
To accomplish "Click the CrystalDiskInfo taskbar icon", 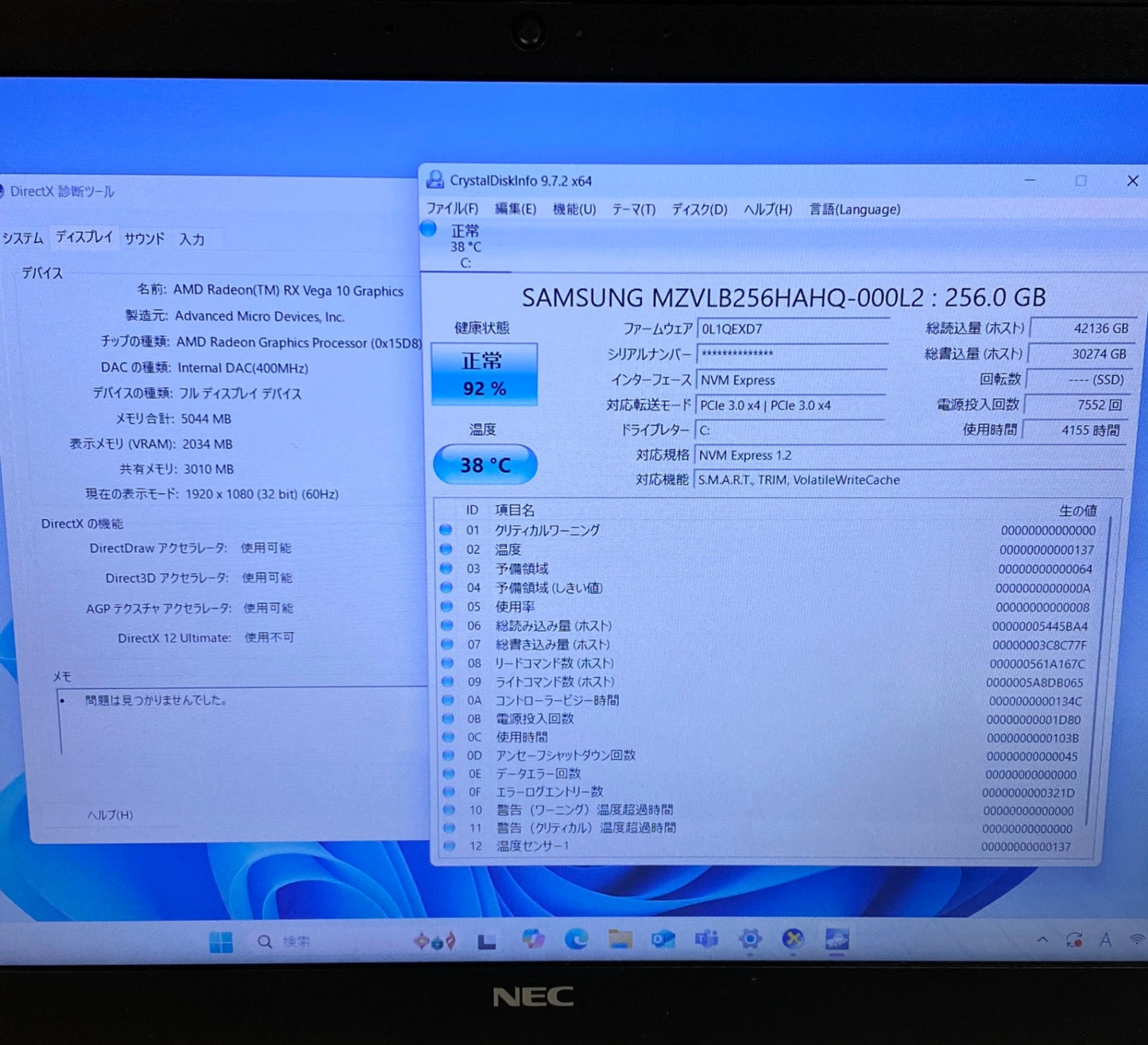I will pos(839,941).
